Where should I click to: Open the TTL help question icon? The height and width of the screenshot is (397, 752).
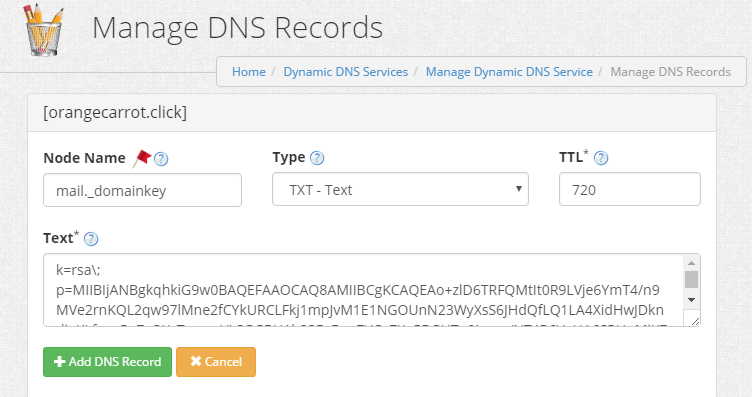(601, 158)
